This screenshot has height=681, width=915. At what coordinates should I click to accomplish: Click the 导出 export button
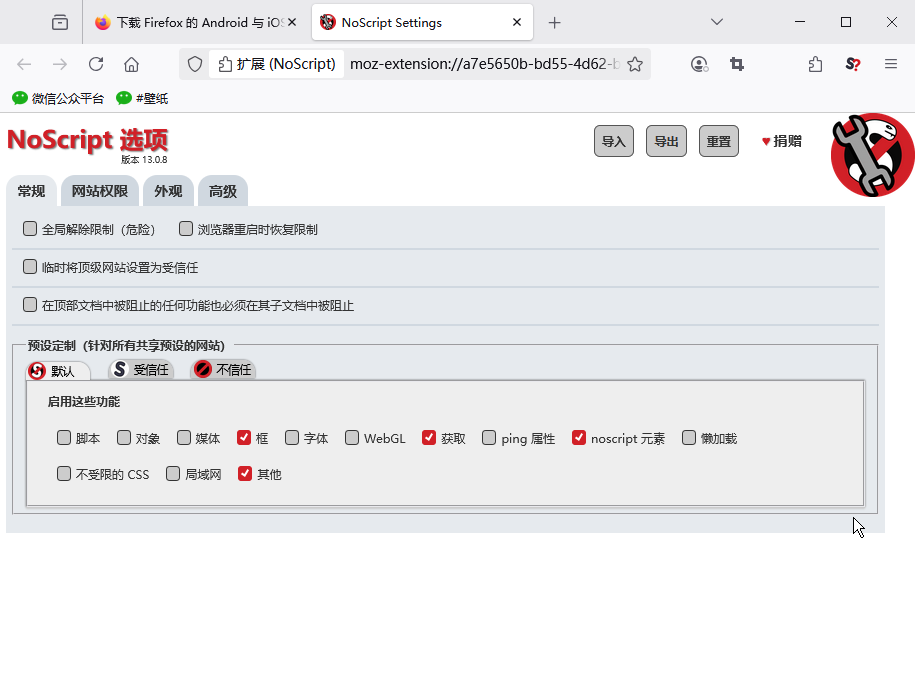coord(666,141)
